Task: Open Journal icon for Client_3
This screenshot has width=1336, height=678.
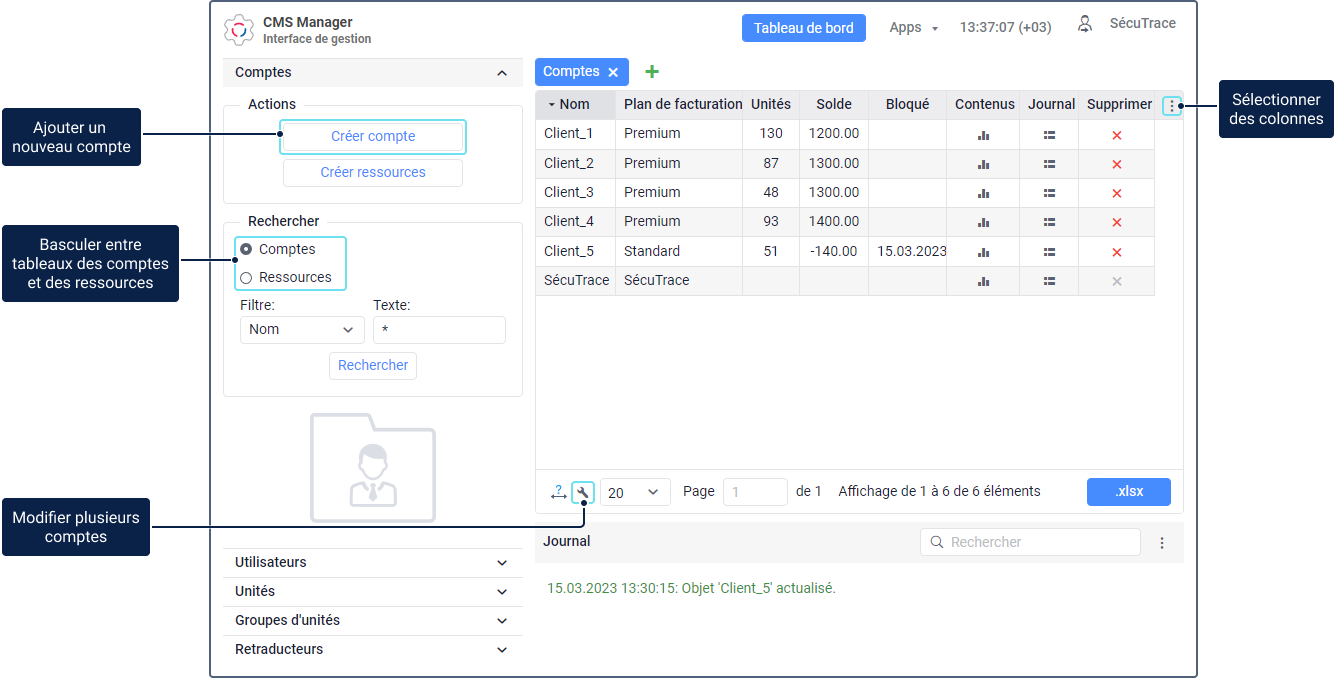Action: click(x=1049, y=193)
